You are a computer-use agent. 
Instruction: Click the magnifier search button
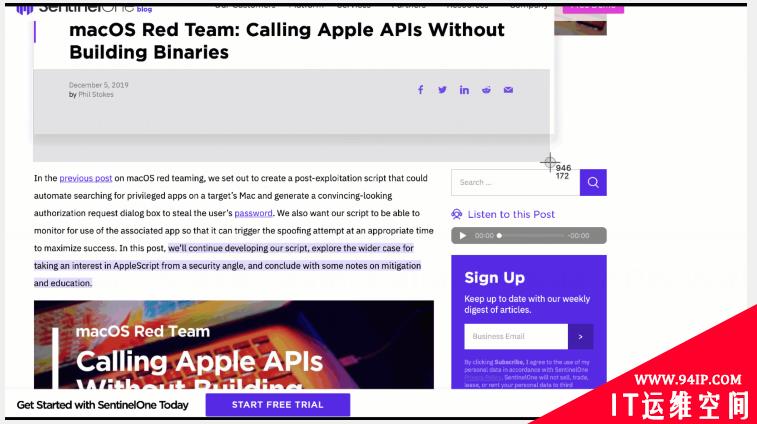(x=593, y=182)
